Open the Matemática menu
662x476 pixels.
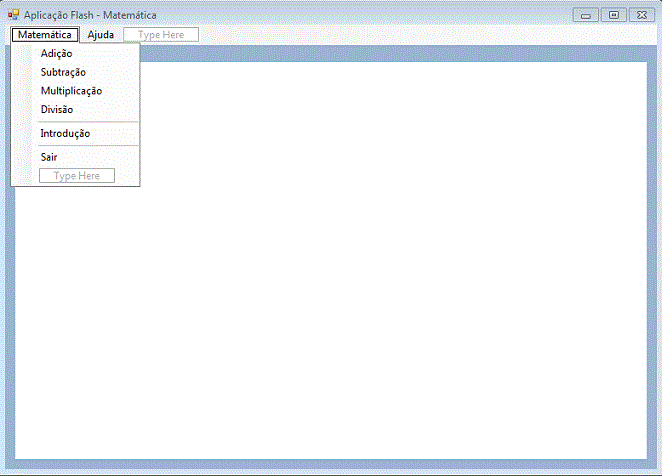click(45, 35)
